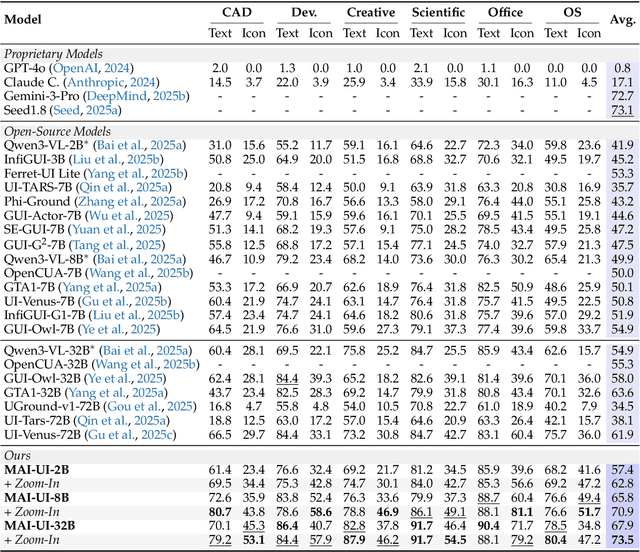The image size is (640, 552).
Task: Open the Anthropic, 2024 citation link
Action: (x=111, y=82)
